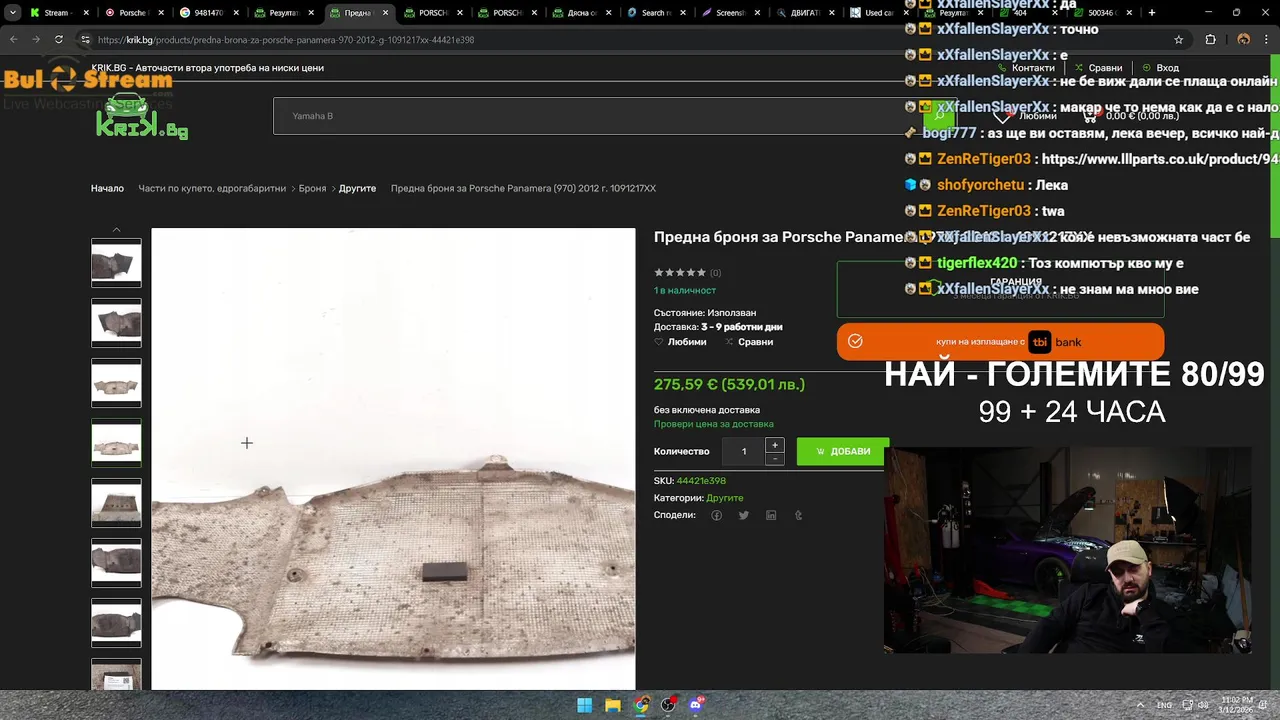Go back with the browser back arrow
1280x720 pixels.
13,39
